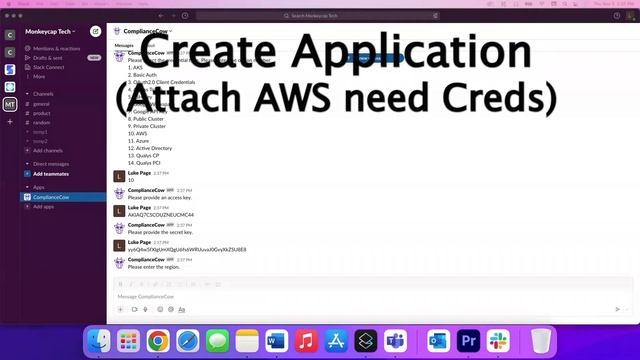Collapse the Apps section
The image size is (640, 360).
[x=27, y=187]
